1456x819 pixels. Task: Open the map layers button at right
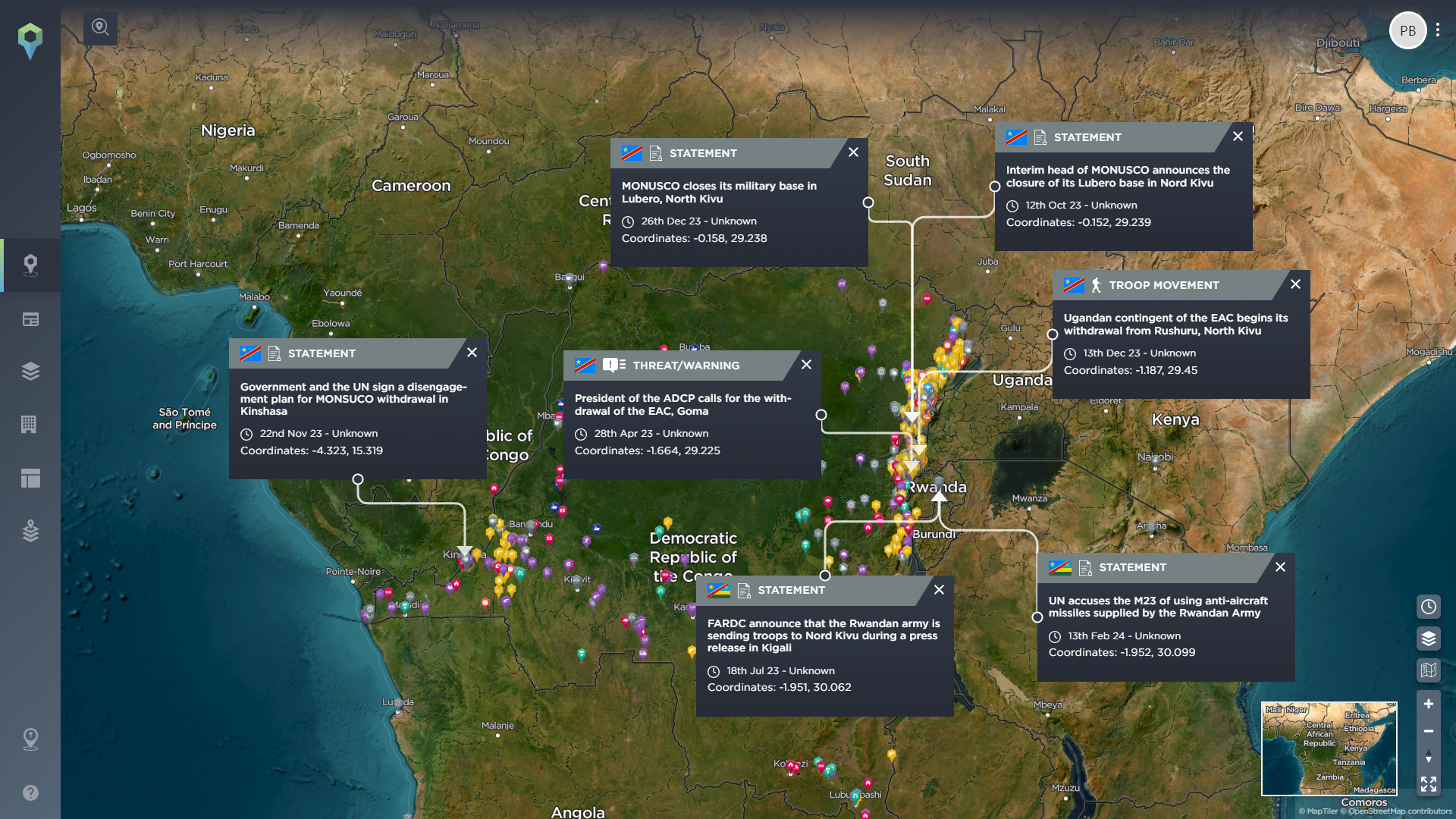tap(1429, 639)
